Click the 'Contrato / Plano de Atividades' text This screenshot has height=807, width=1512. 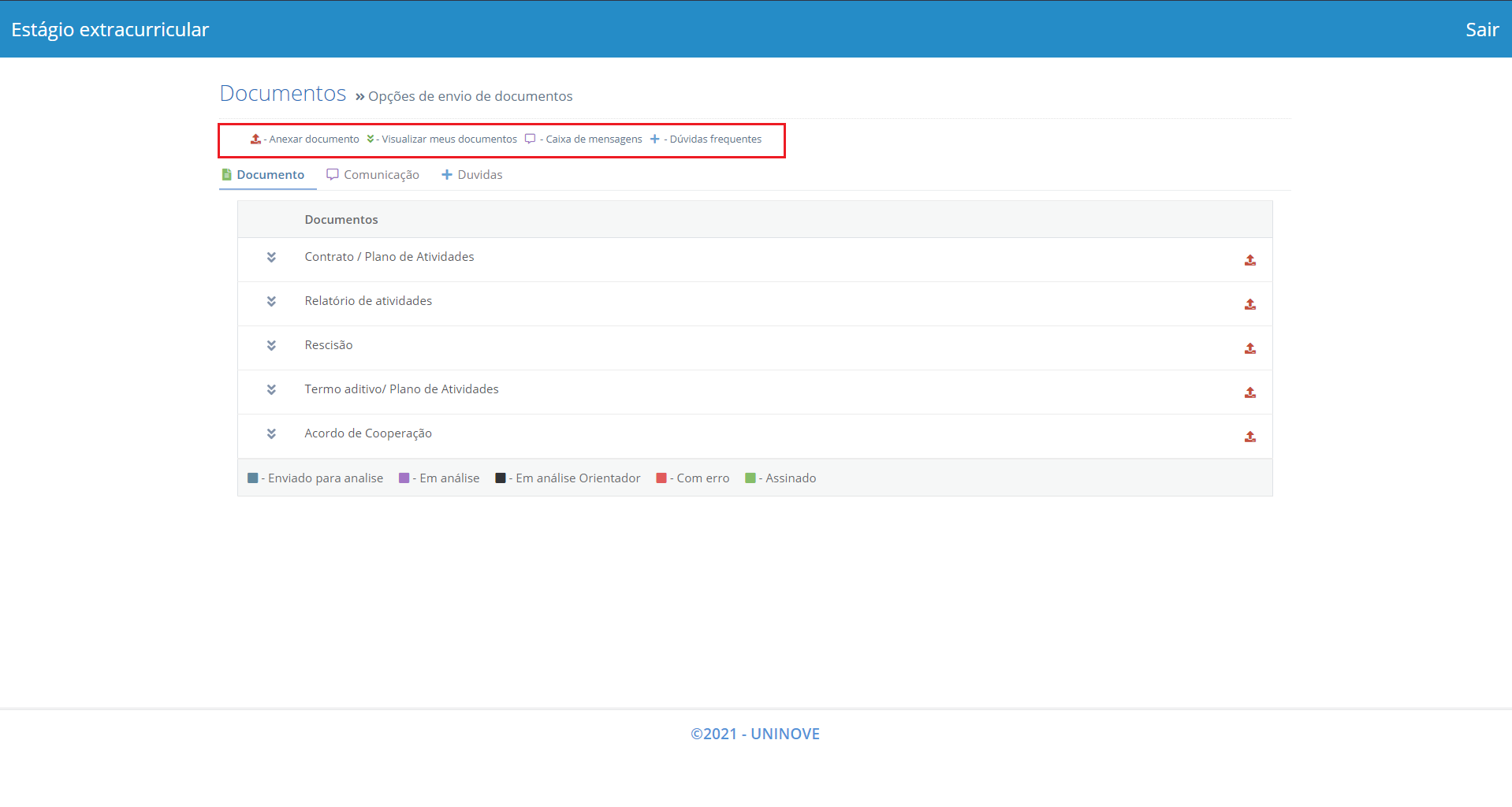pyautogui.click(x=389, y=257)
